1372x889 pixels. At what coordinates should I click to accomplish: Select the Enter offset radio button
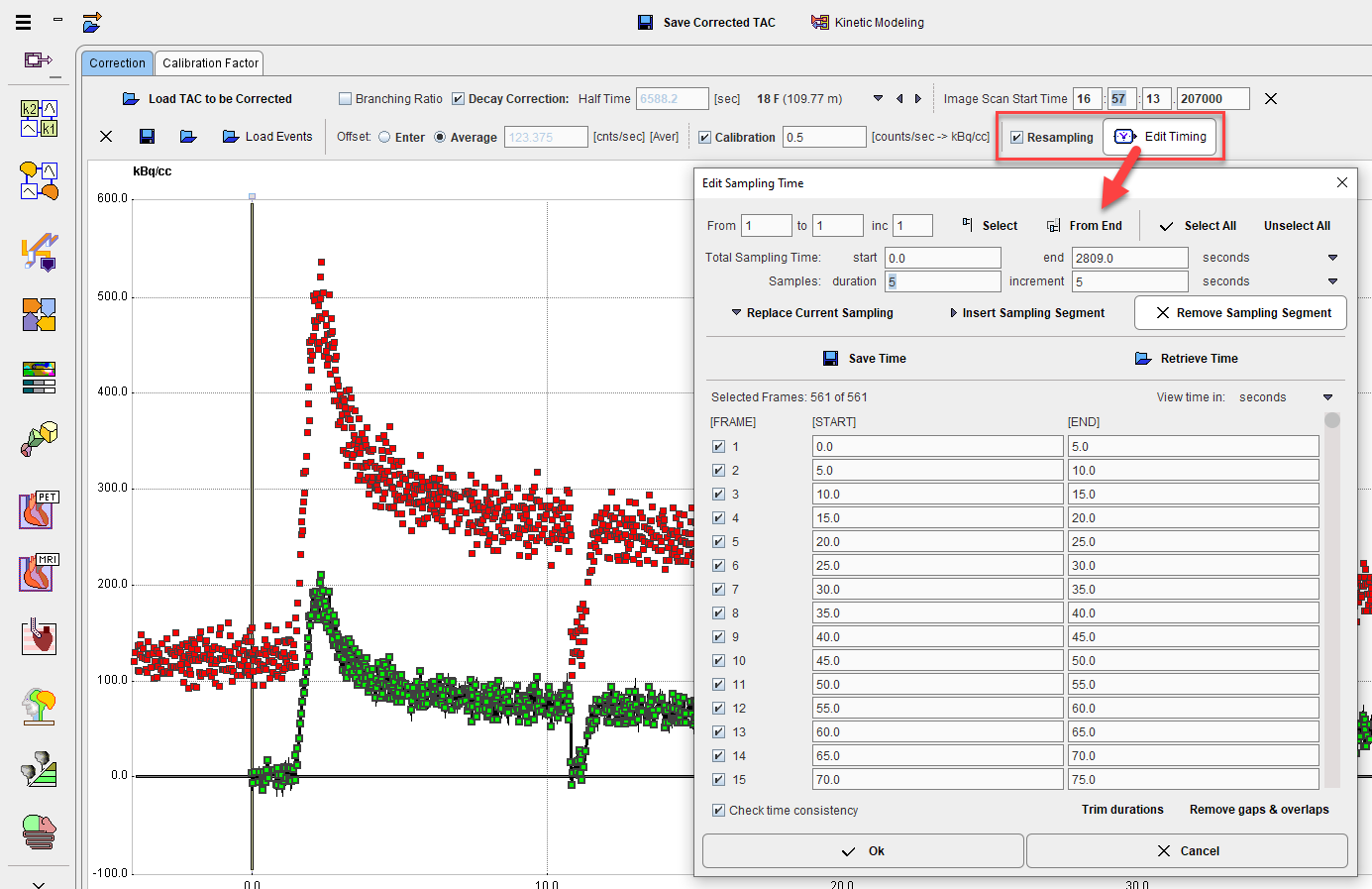pos(384,138)
